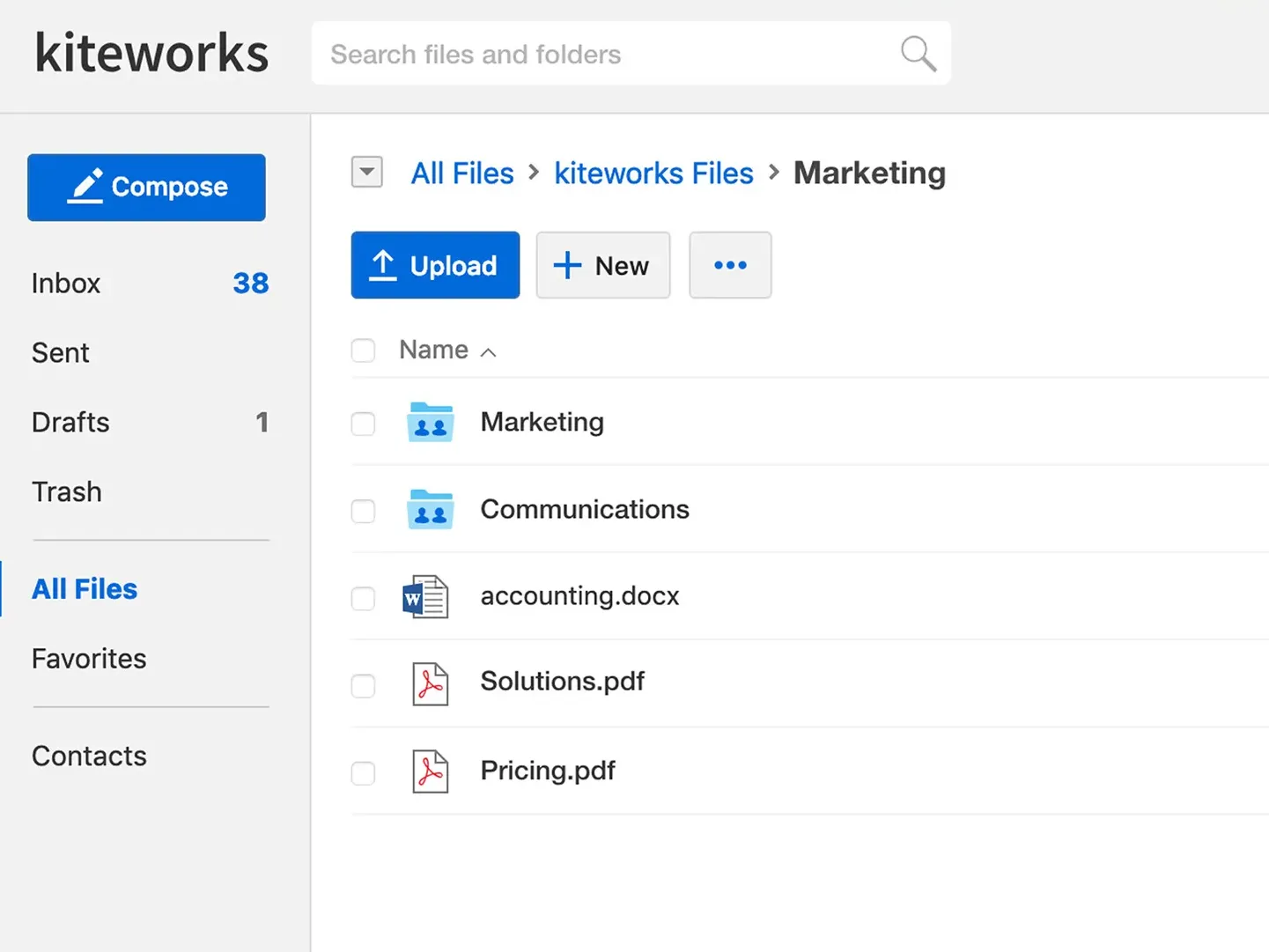Click inside the search files field
1269x952 pixels.
572,54
